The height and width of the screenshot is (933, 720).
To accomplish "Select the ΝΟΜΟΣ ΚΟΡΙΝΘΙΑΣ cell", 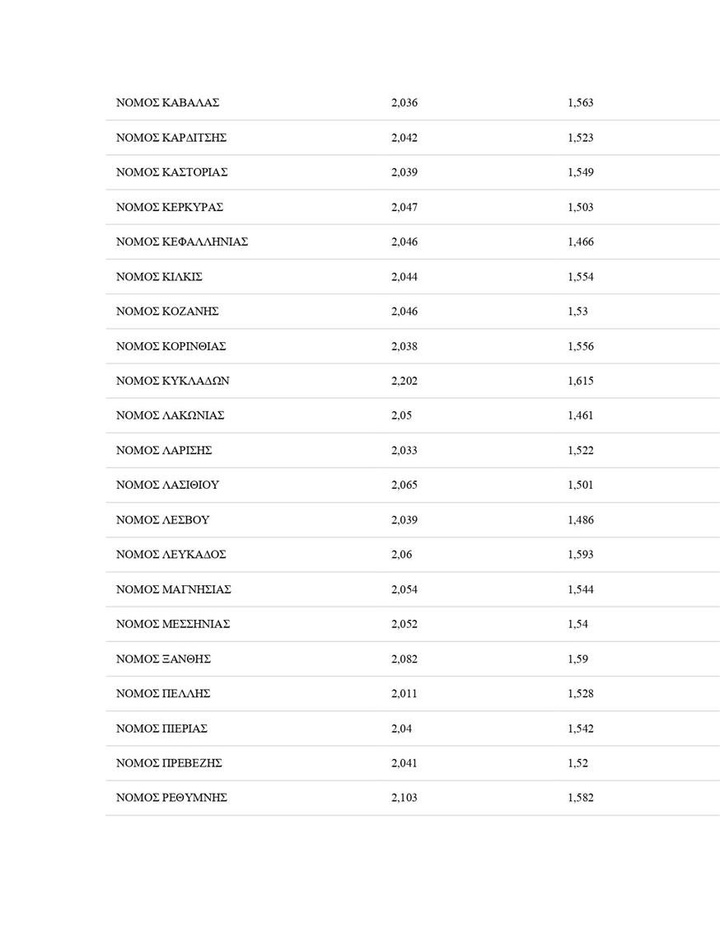I will click(x=171, y=346).
